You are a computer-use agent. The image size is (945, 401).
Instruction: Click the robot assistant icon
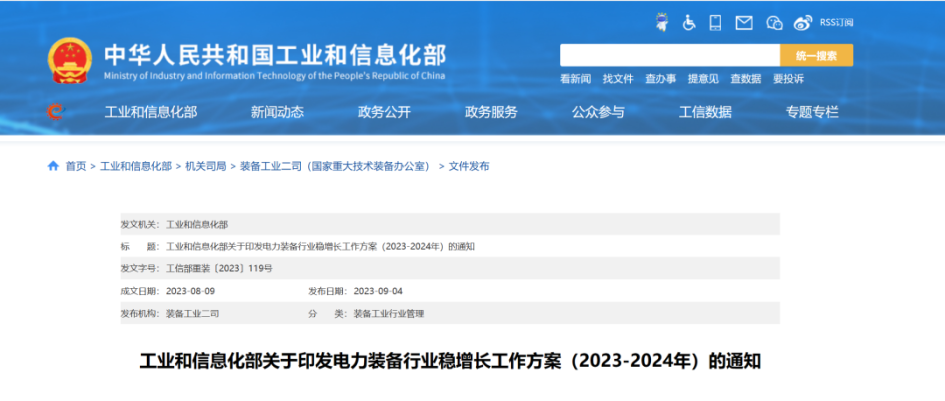click(662, 23)
